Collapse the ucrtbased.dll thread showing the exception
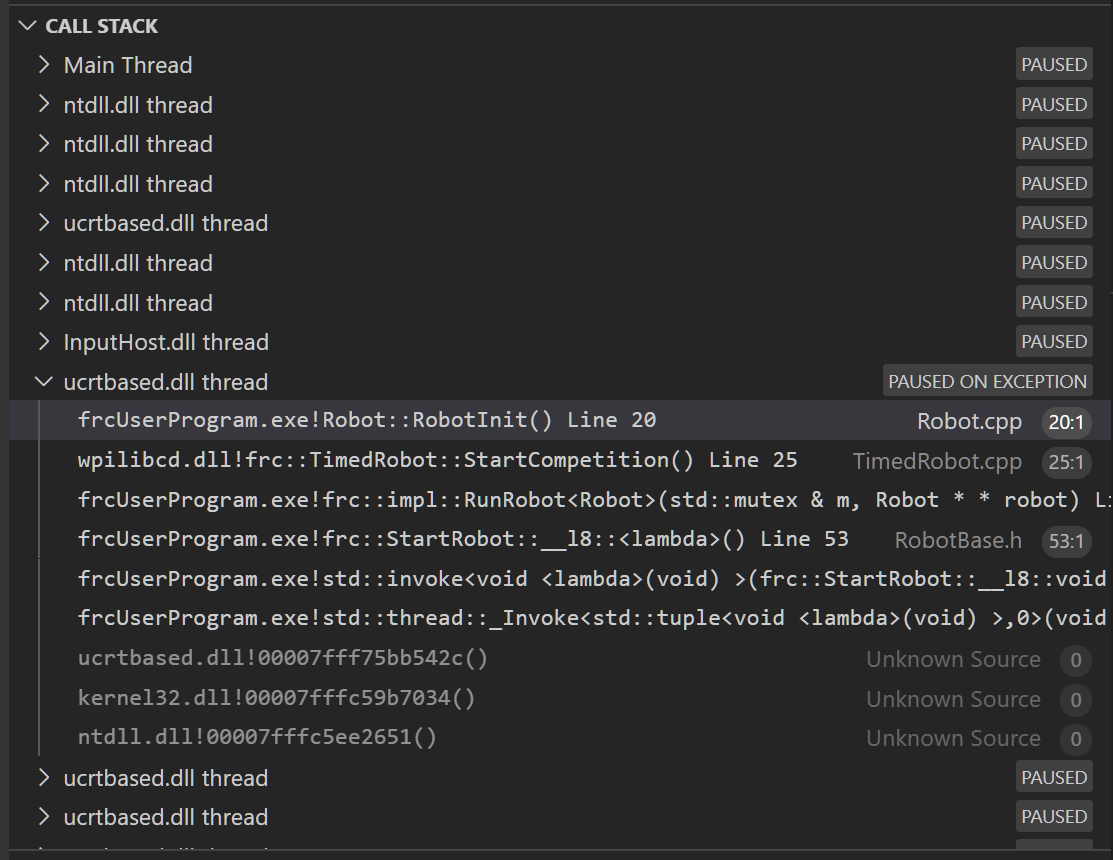The width and height of the screenshot is (1113, 860). 43,381
